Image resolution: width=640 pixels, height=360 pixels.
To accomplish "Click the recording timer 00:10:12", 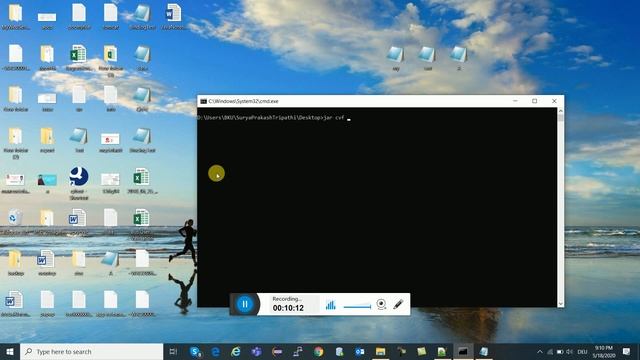I will (288, 308).
